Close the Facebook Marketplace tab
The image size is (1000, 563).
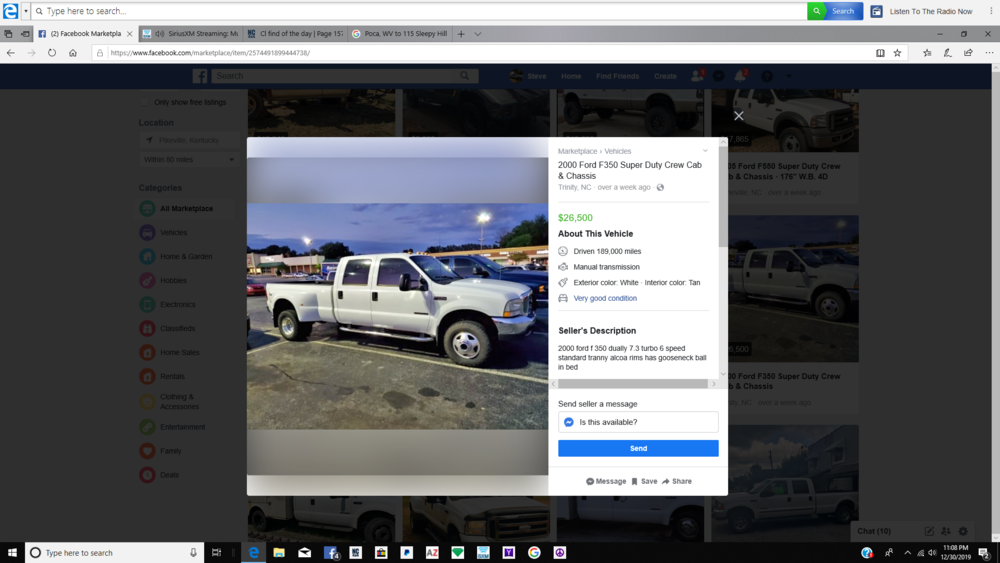pyautogui.click(x=129, y=34)
